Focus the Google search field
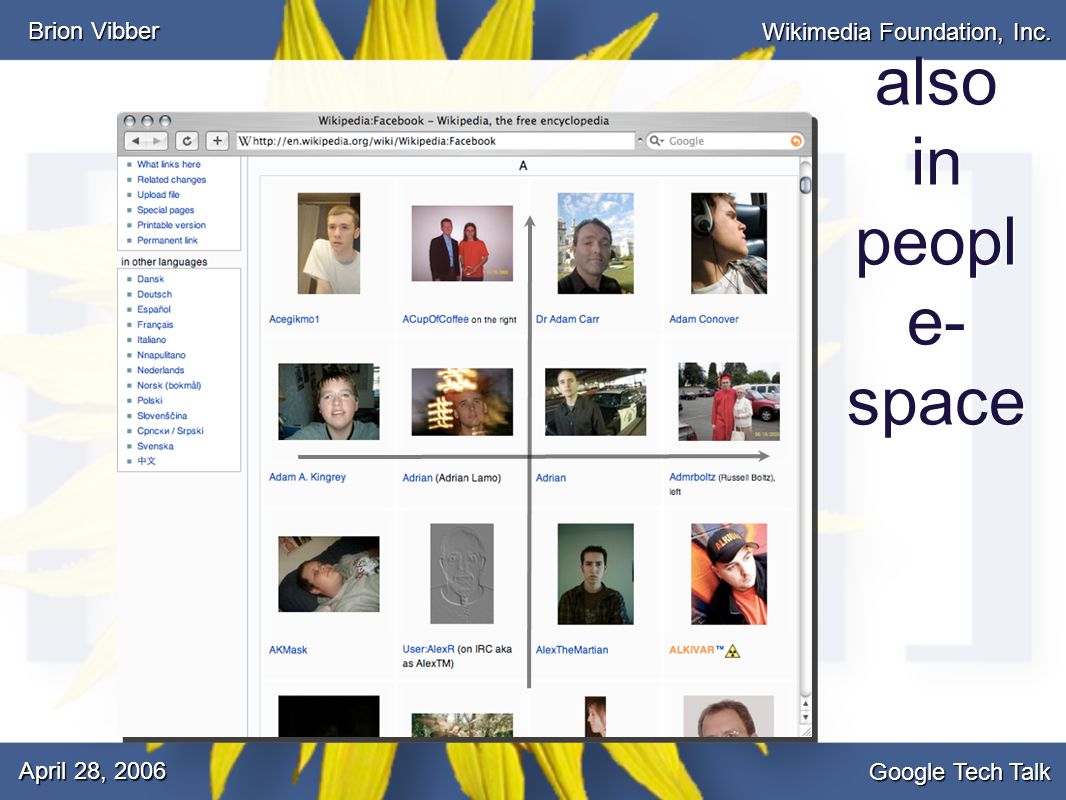Screen dimensions: 1066x800 point(727,141)
